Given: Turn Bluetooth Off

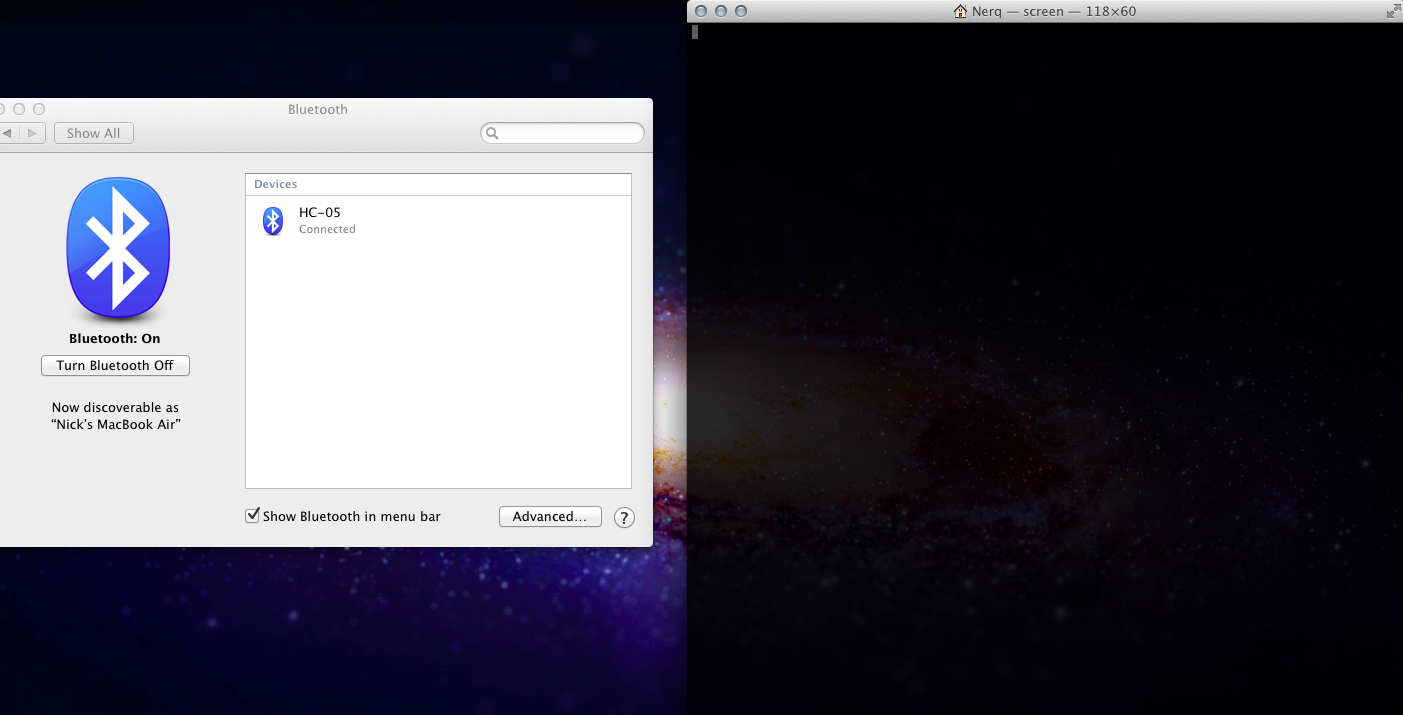Looking at the screenshot, I should coord(115,366).
